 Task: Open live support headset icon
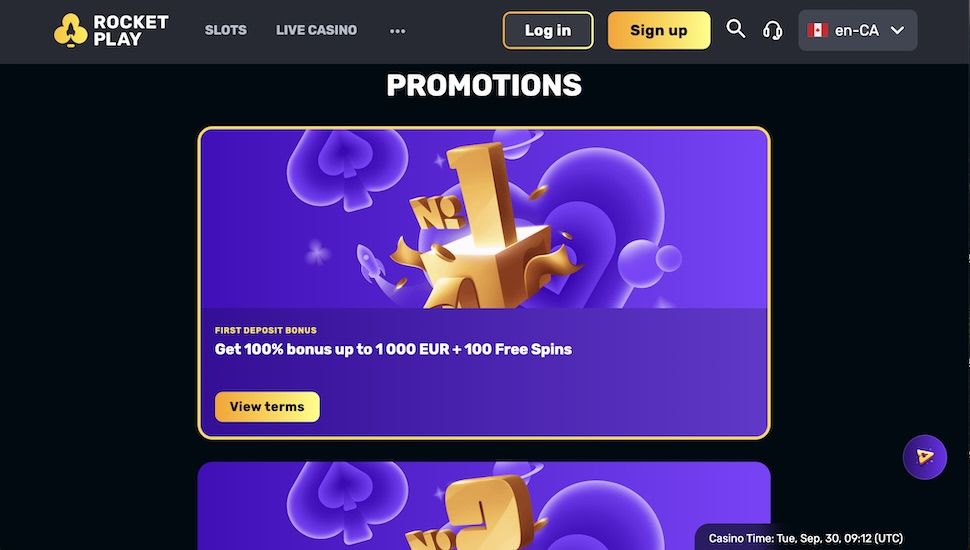772,30
